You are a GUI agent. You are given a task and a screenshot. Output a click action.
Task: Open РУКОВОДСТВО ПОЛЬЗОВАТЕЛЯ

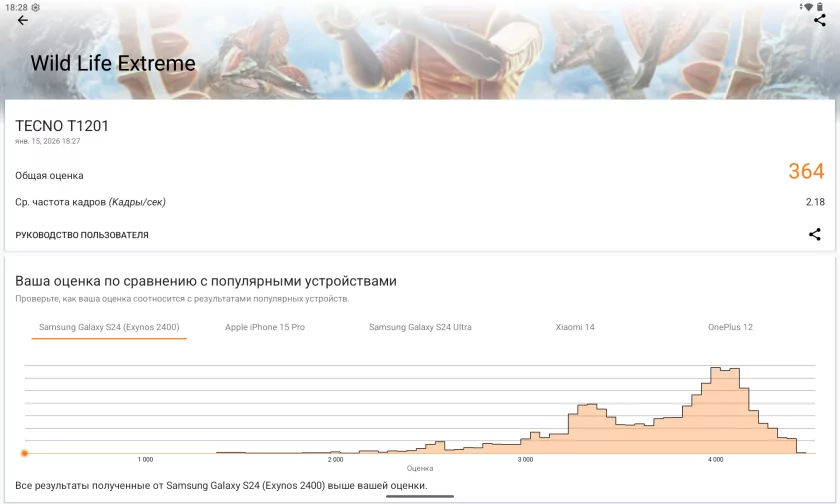click(82, 235)
